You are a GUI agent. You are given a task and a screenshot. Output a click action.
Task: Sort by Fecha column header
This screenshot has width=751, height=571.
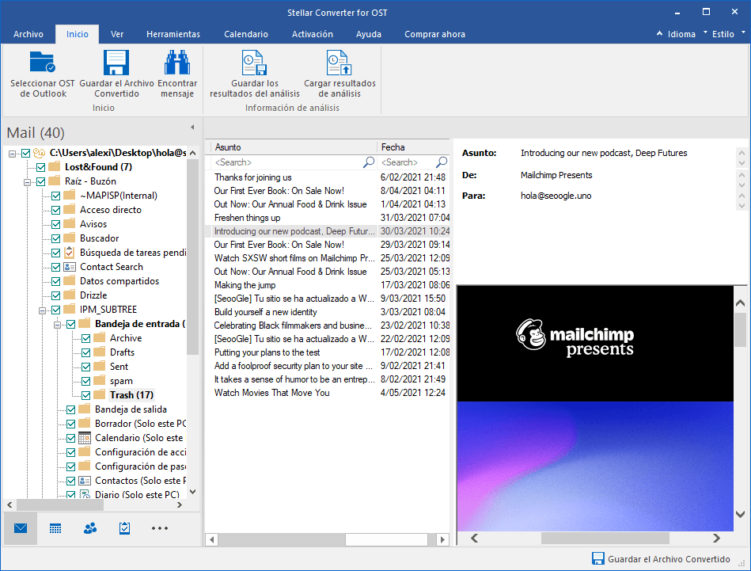click(413, 147)
